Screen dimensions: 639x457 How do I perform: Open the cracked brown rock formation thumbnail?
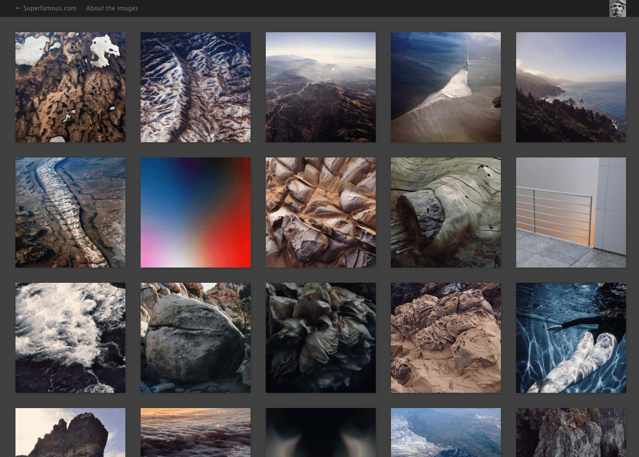click(x=321, y=212)
